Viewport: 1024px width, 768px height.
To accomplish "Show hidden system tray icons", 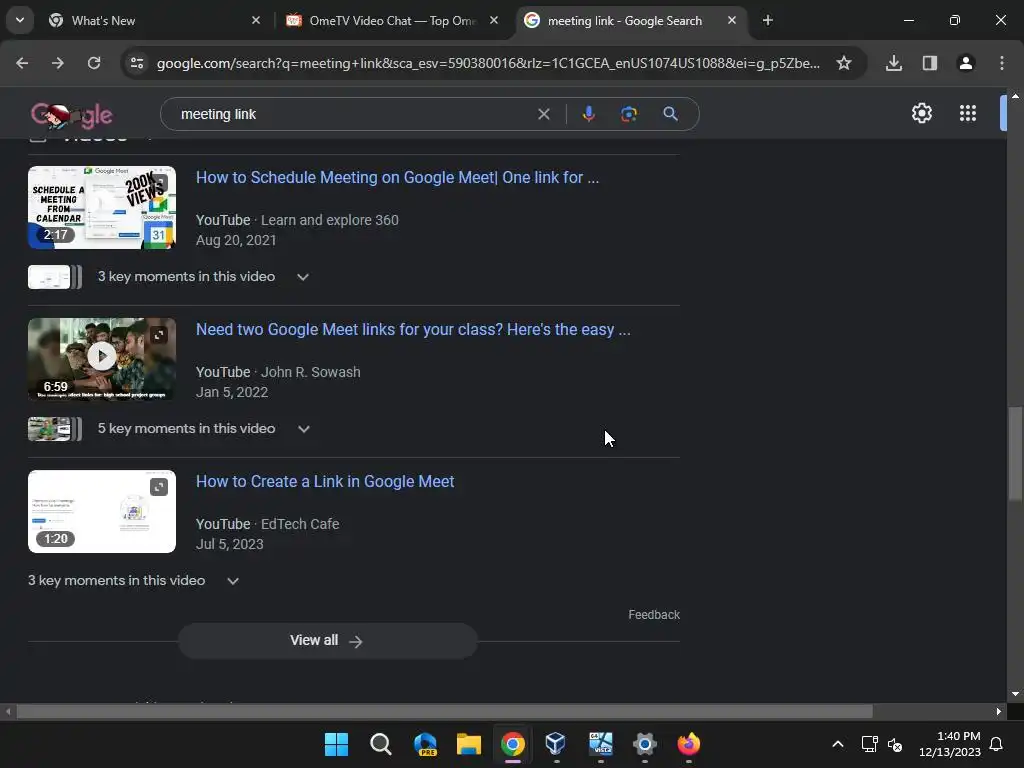I will click(838, 744).
